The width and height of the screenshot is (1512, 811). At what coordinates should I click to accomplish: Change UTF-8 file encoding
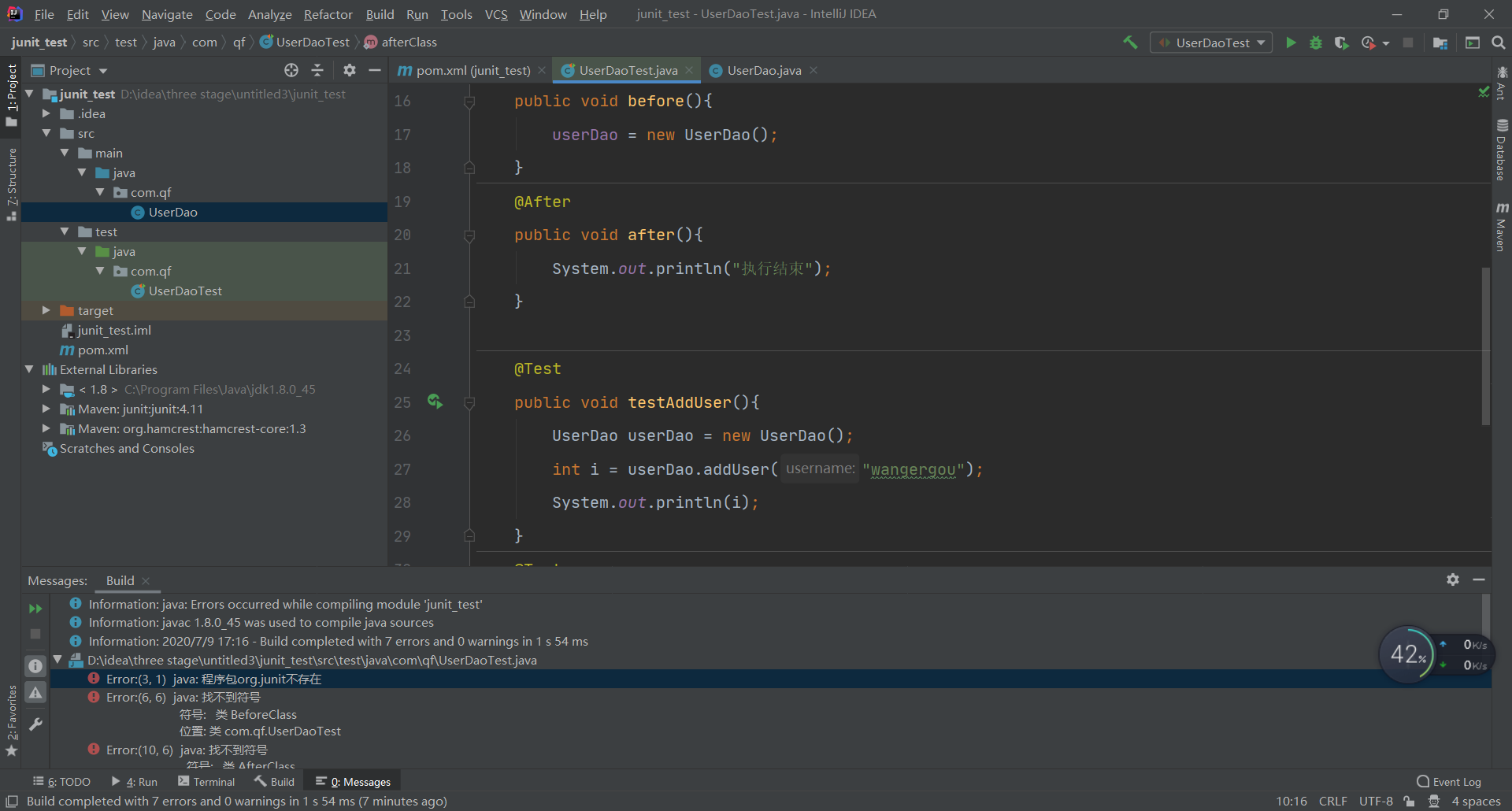click(1376, 801)
